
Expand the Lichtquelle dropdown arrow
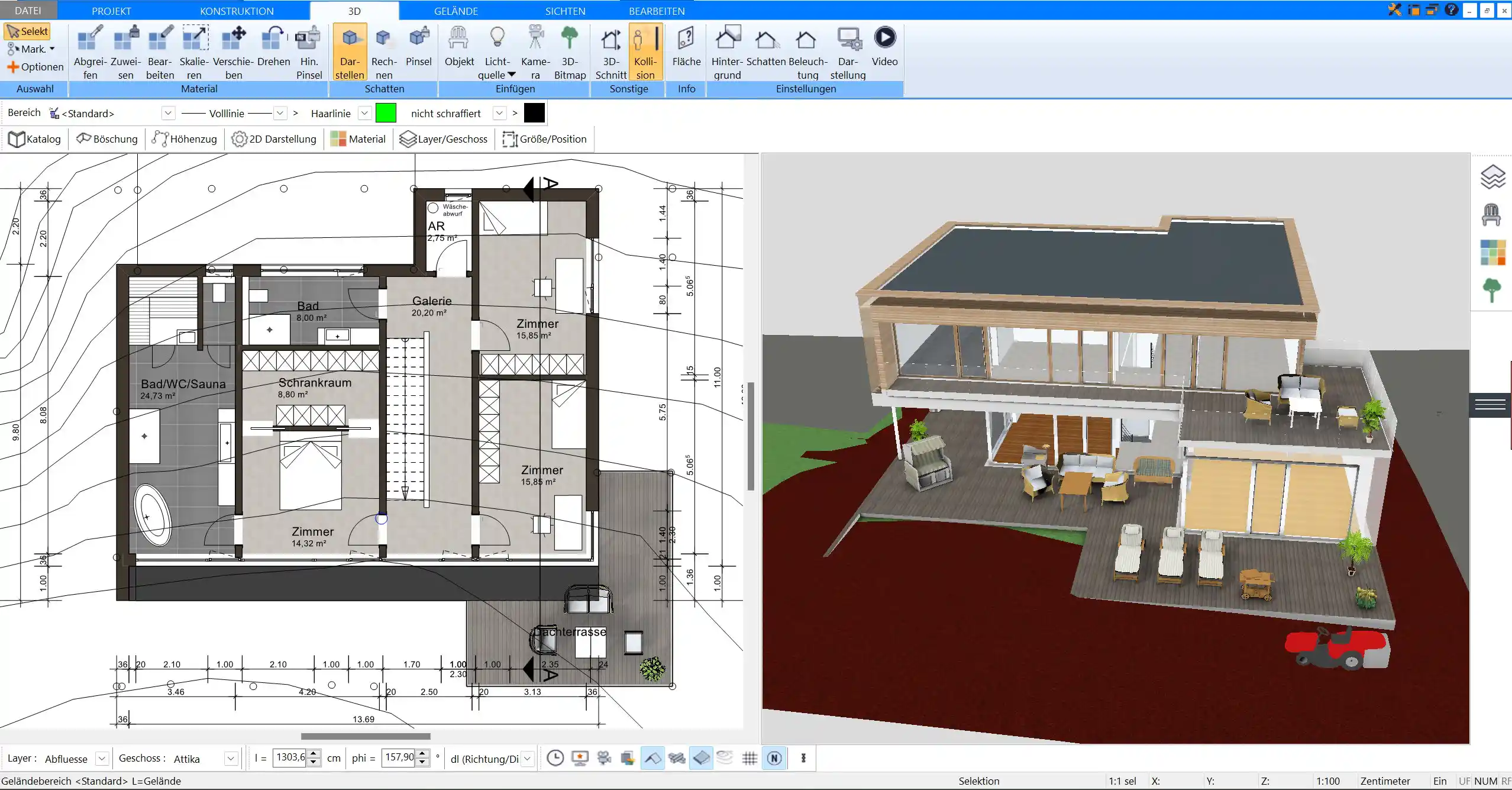coord(512,75)
